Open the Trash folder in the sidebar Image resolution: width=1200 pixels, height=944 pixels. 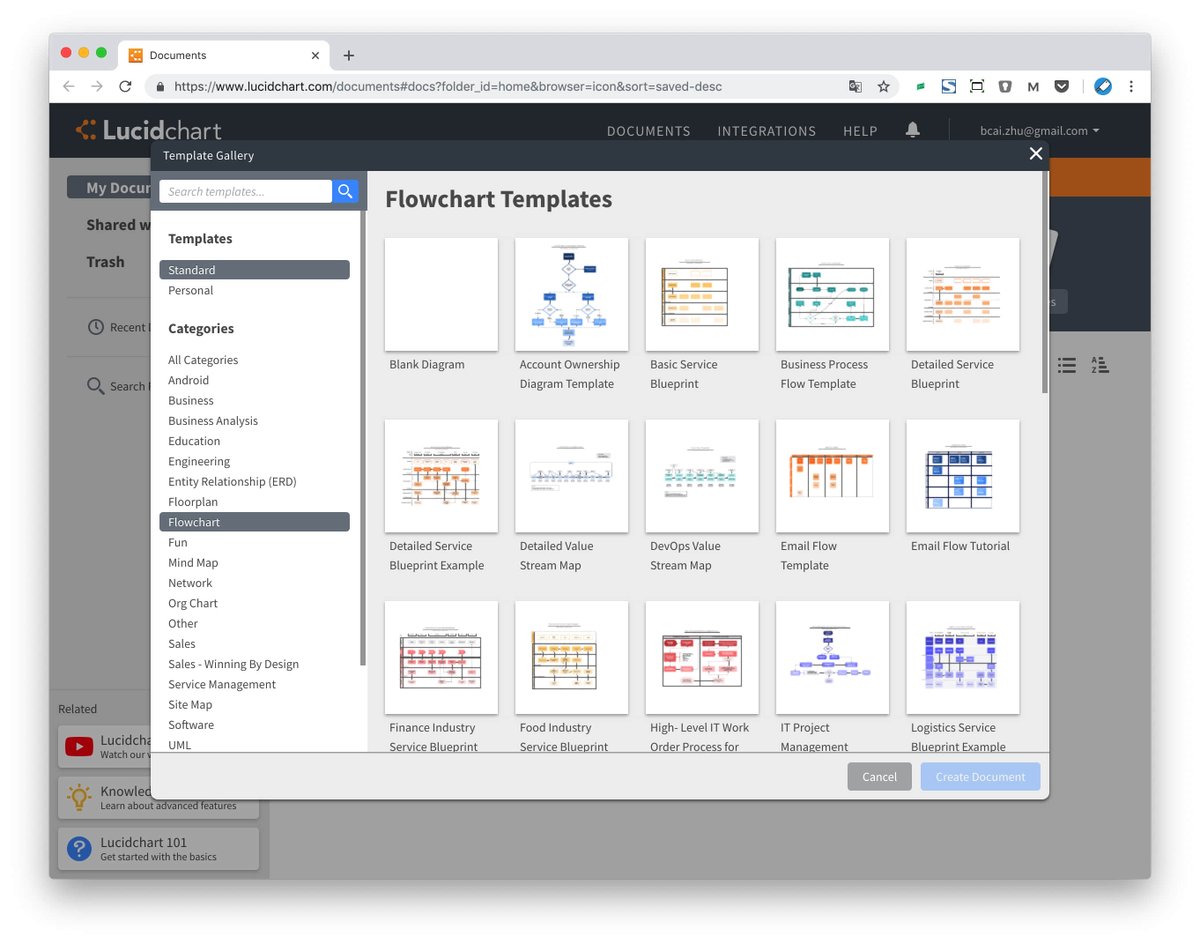105,262
